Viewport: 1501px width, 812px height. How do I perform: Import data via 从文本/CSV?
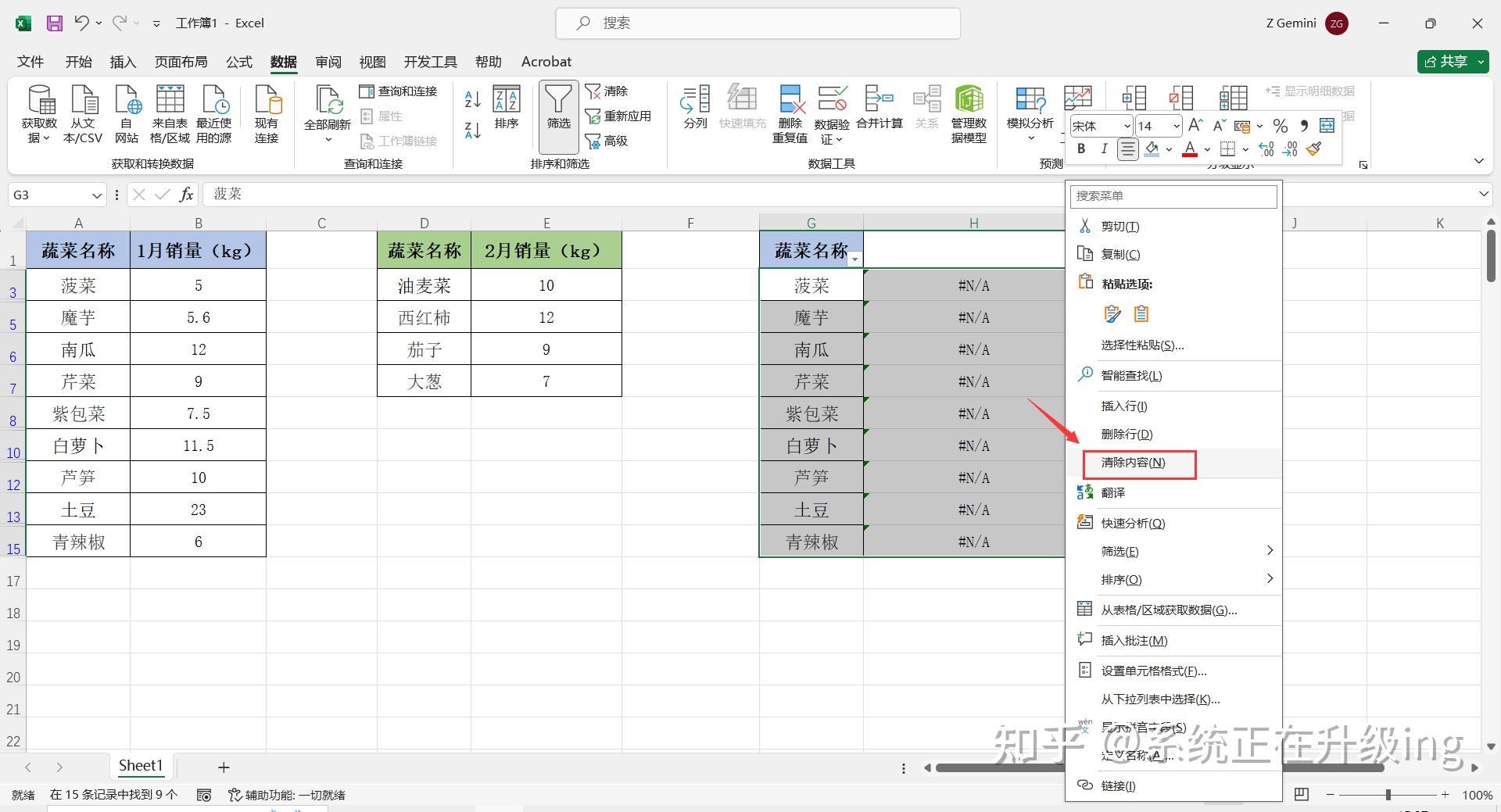(x=83, y=115)
